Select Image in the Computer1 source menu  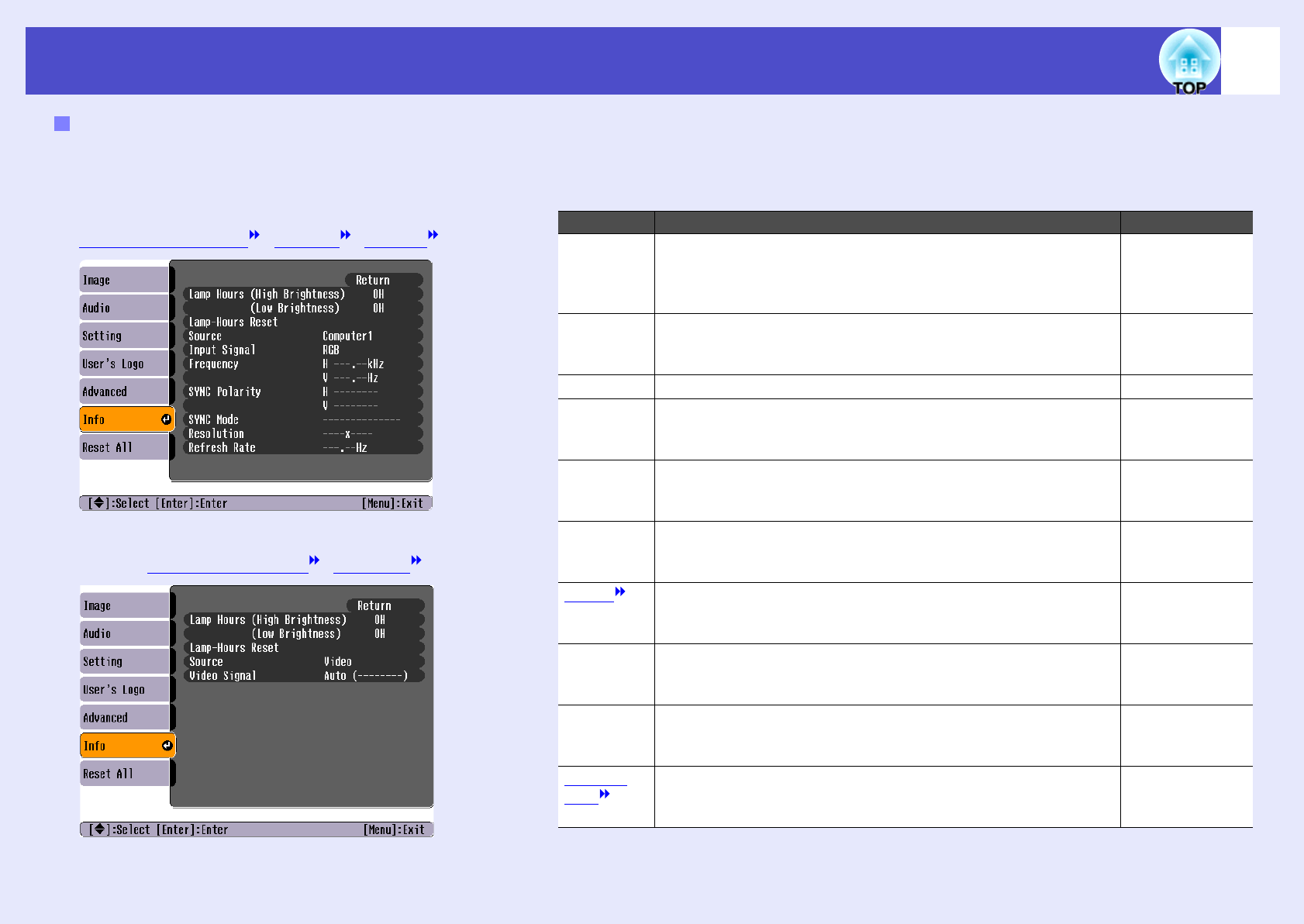point(124,280)
